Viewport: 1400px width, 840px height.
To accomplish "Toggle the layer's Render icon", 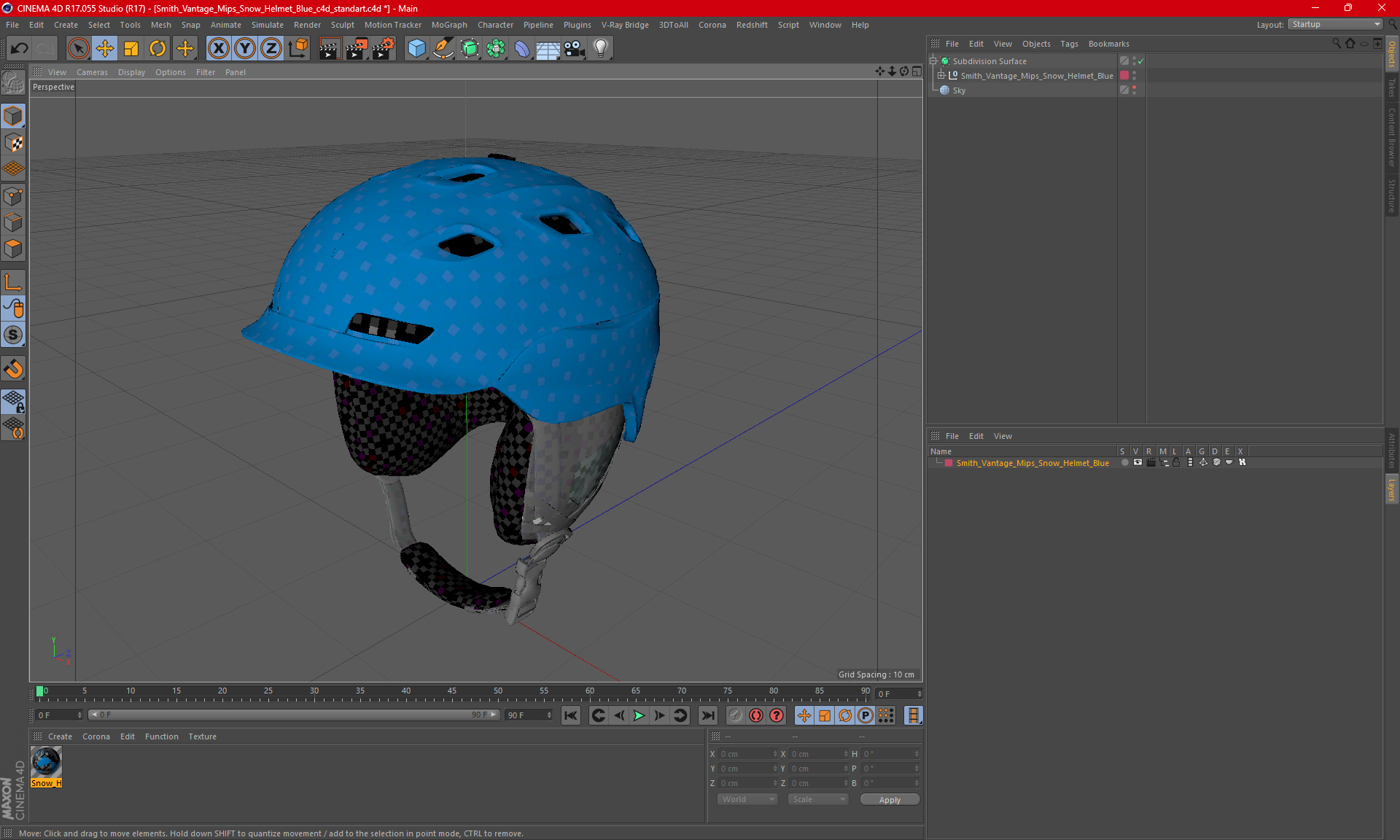I will tap(1151, 462).
